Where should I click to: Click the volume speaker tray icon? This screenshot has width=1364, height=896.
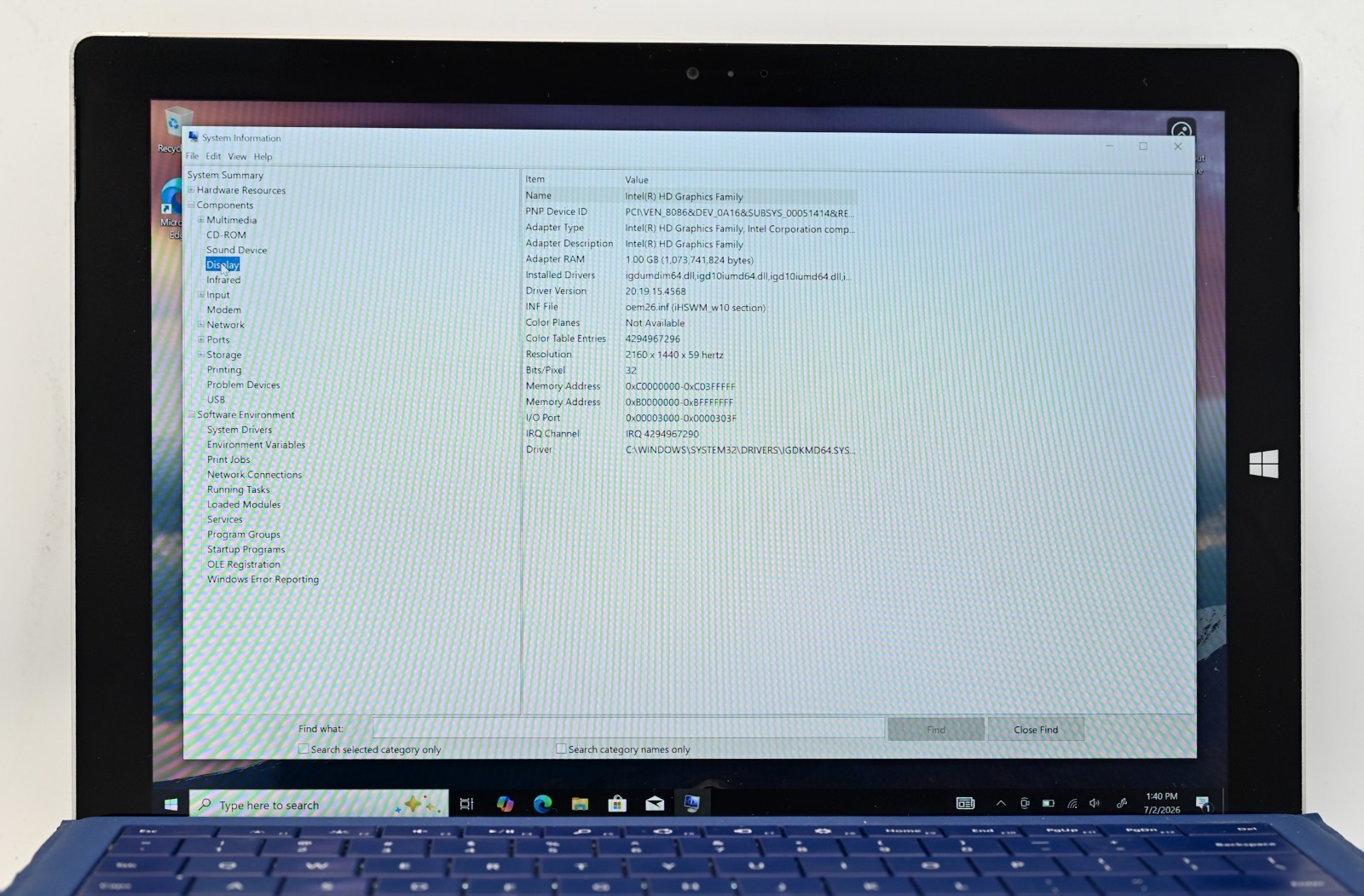tap(1095, 803)
